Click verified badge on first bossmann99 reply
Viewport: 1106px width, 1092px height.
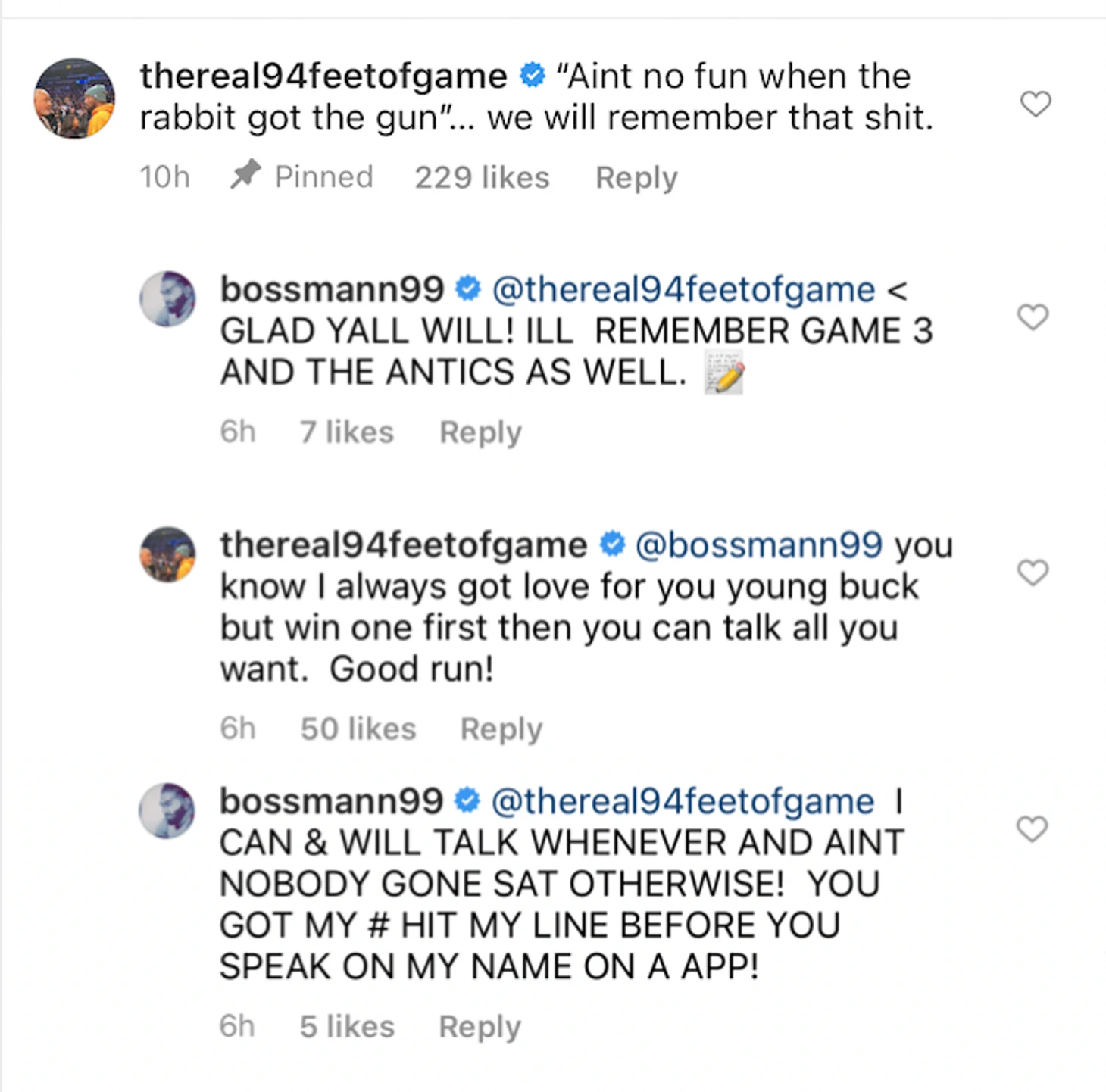[x=468, y=288]
